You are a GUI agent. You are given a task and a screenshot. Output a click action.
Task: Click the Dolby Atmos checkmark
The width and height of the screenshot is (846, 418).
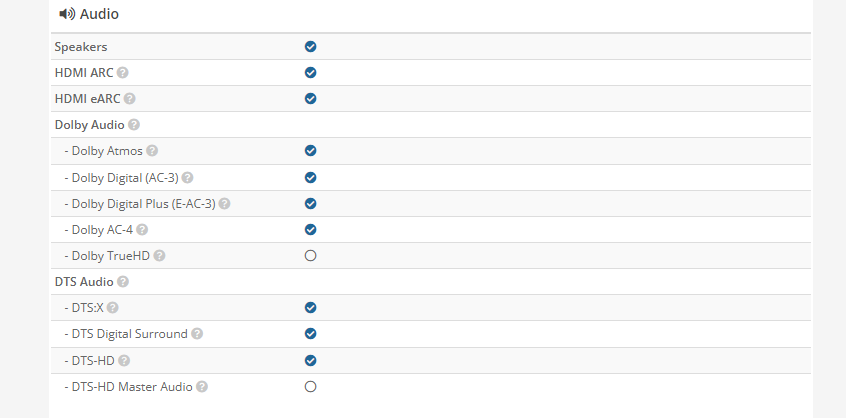pos(310,150)
